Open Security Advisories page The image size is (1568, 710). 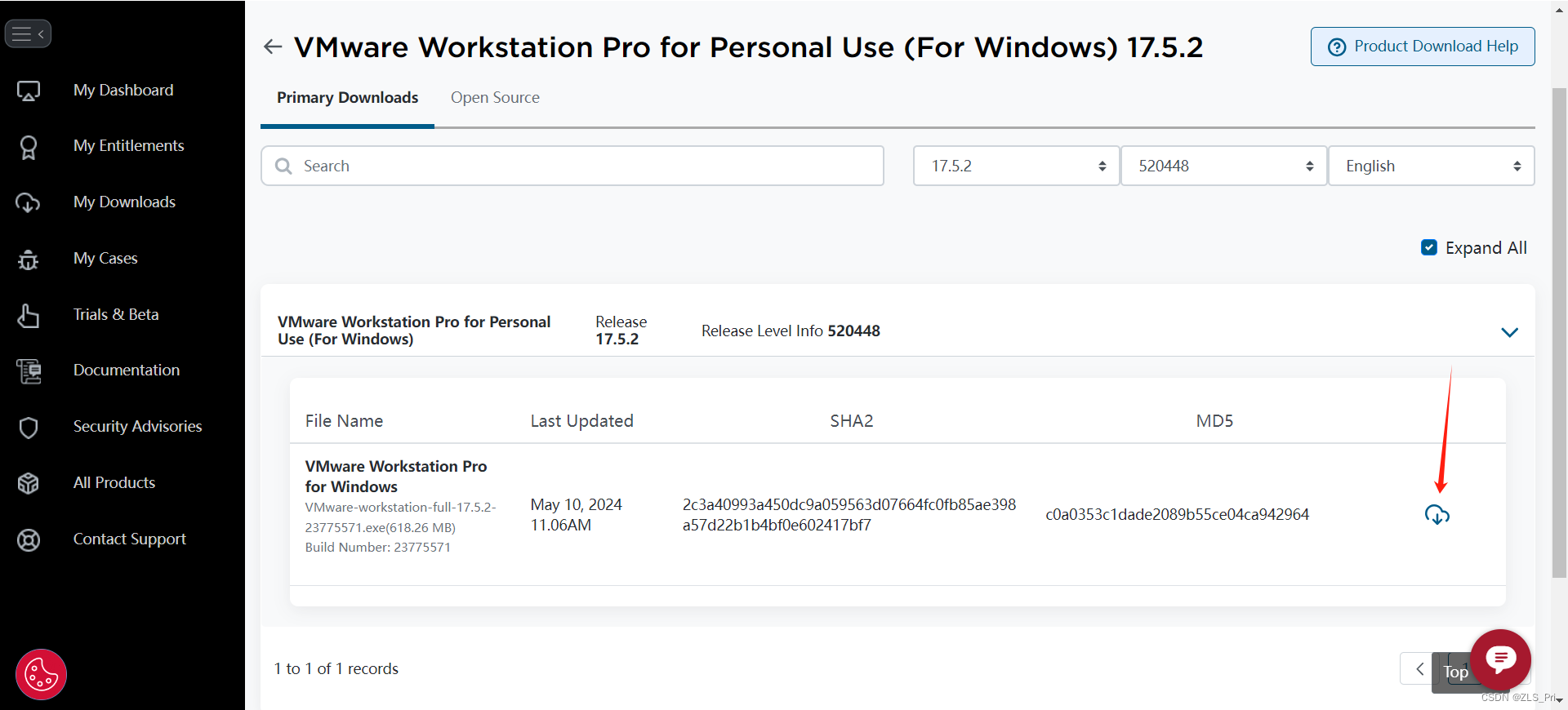tap(137, 426)
